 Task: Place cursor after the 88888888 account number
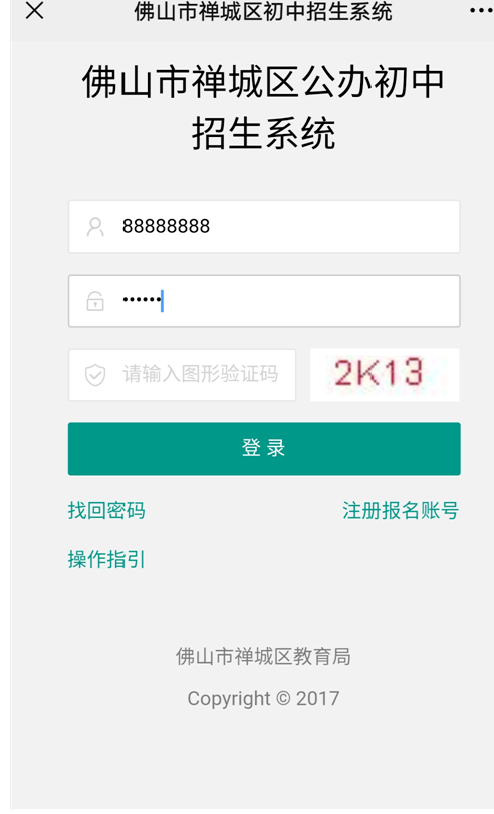pyautogui.click(x=212, y=226)
